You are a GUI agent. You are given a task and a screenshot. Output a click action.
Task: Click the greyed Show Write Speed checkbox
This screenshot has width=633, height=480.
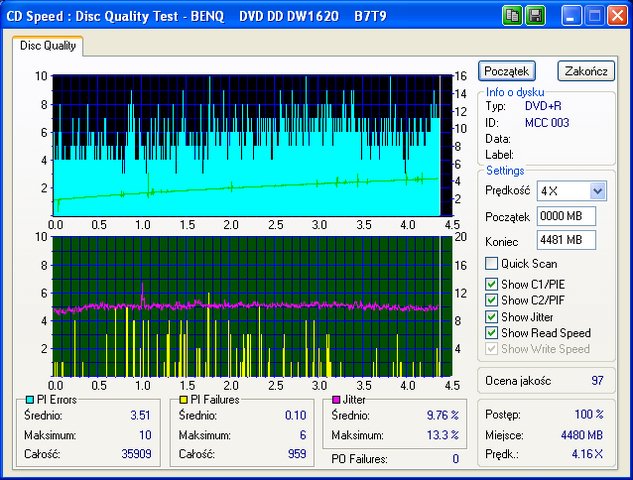point(491,349)
